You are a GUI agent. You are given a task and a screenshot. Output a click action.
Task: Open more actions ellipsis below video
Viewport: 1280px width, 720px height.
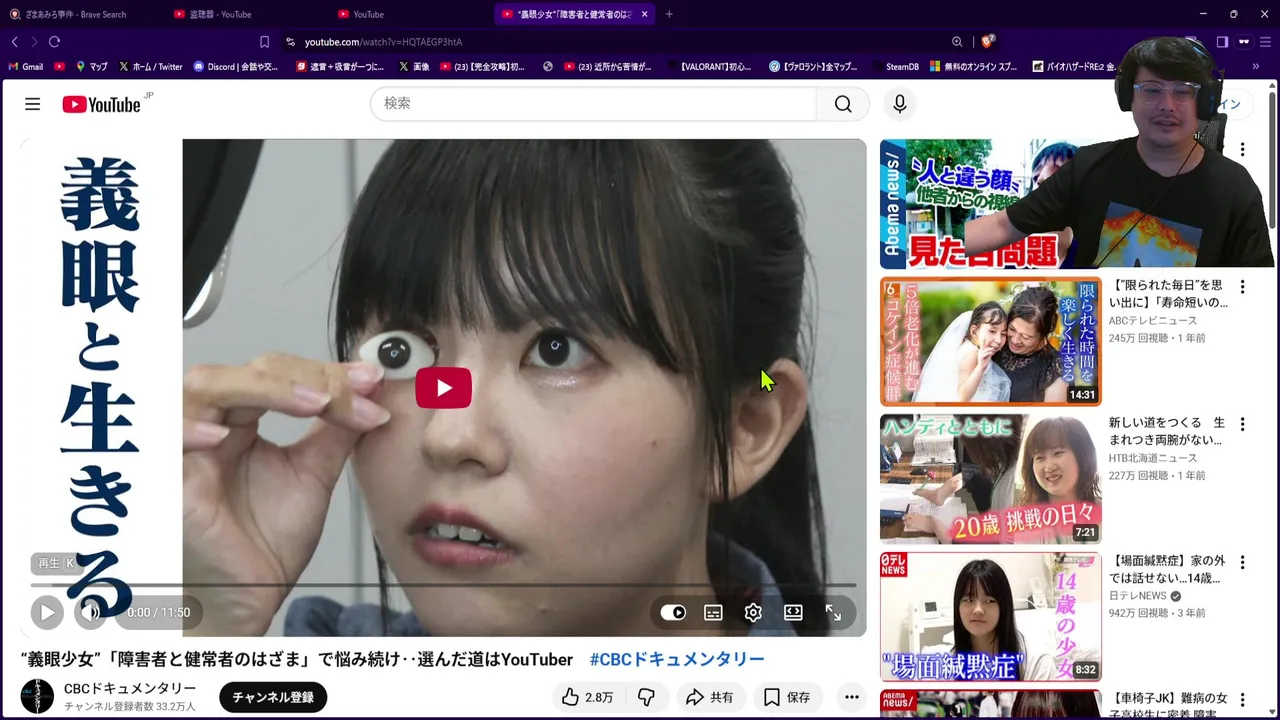(852, 697)
